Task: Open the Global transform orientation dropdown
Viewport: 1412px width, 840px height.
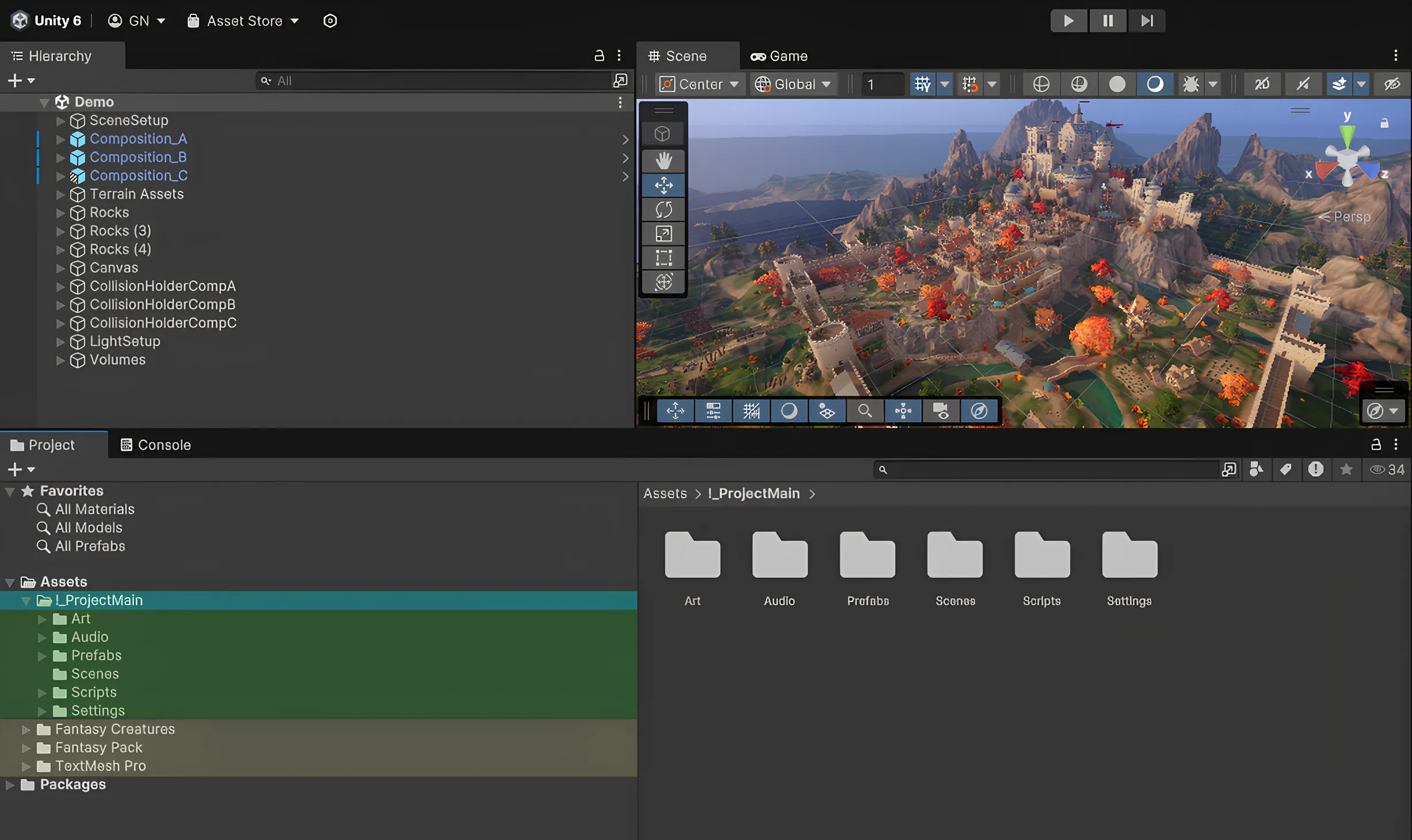Action: [793, 83]
